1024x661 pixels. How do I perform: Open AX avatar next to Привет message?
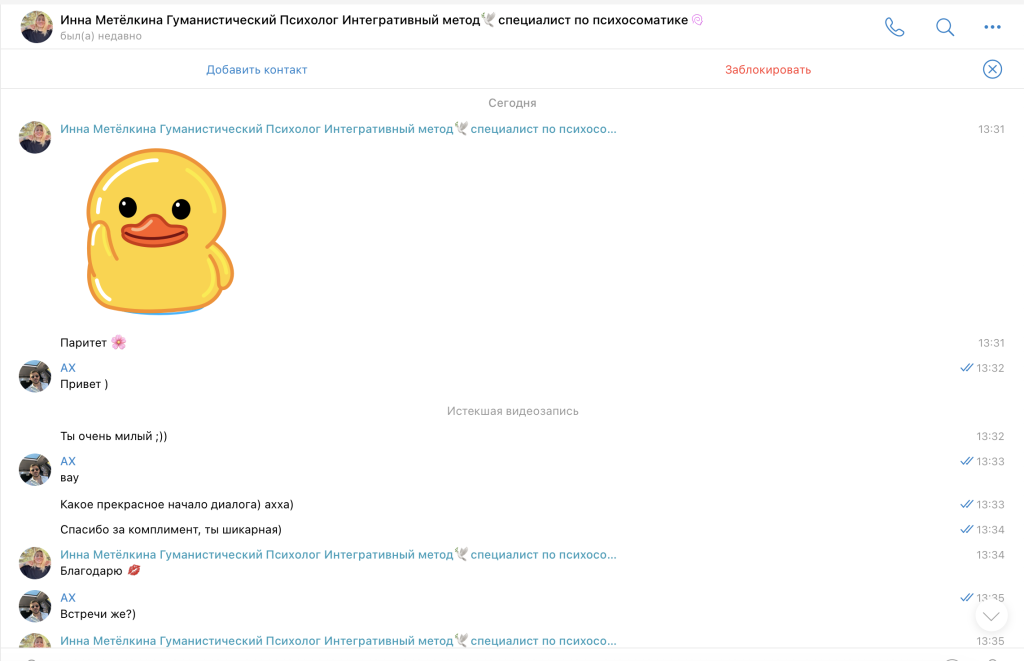tap(35, 376)
